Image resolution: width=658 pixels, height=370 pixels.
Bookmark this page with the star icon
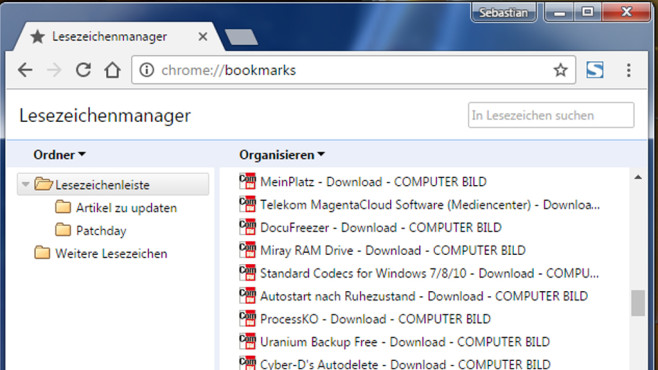pyautogui.click(x=560, y=70)
